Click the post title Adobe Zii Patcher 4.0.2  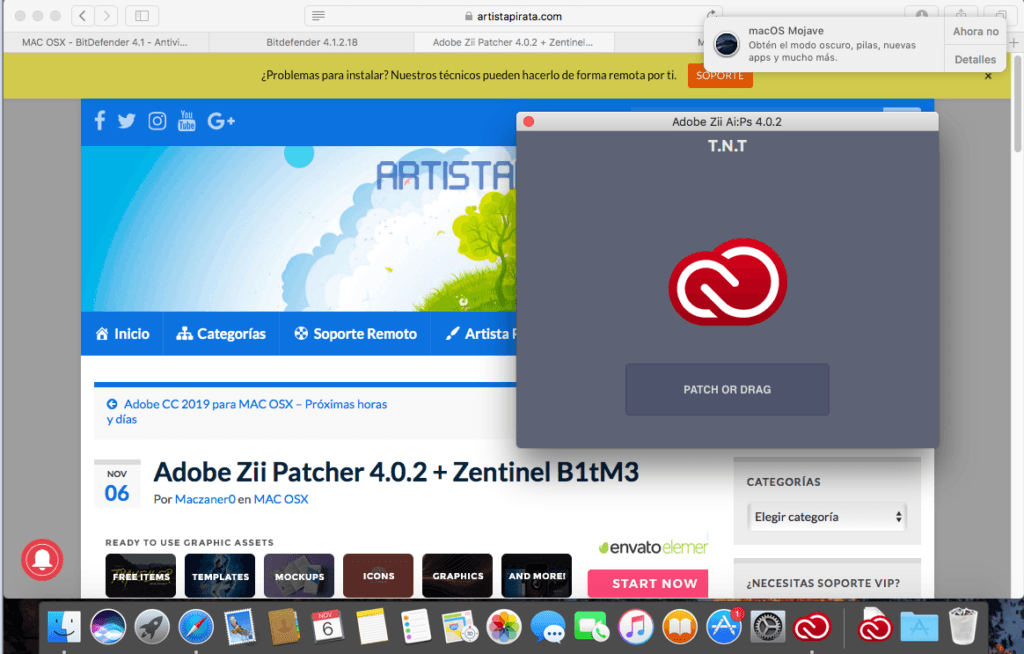tap(396, 472)
